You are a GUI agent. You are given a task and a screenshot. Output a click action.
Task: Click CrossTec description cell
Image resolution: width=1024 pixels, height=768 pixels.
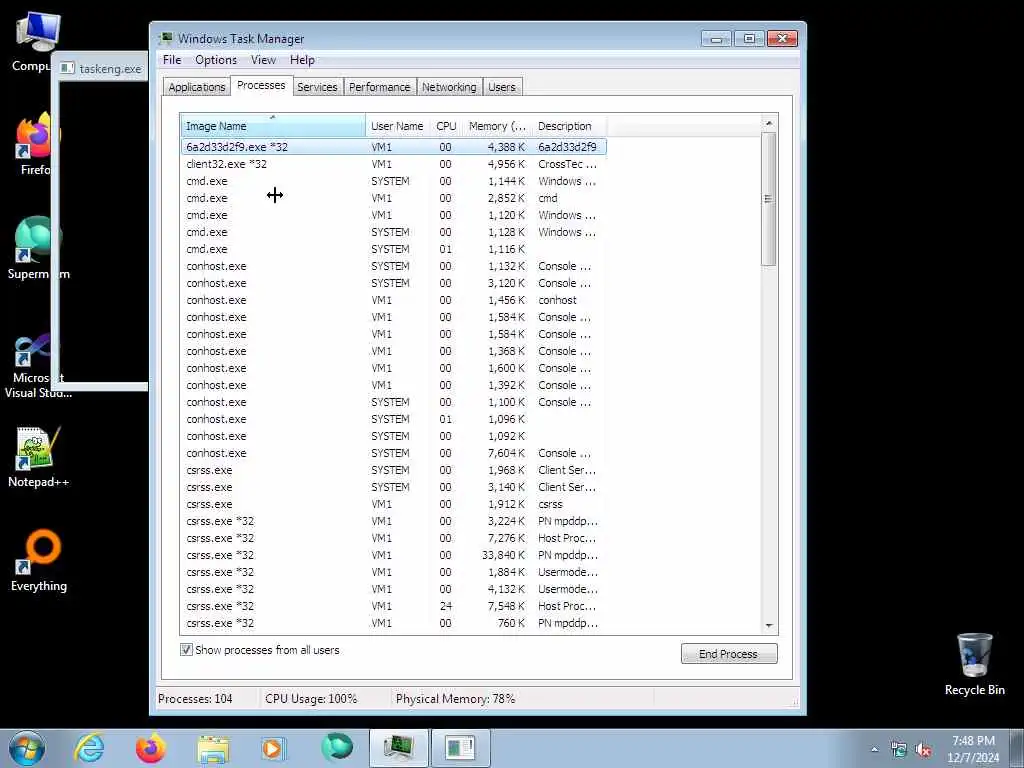[567, 164]
